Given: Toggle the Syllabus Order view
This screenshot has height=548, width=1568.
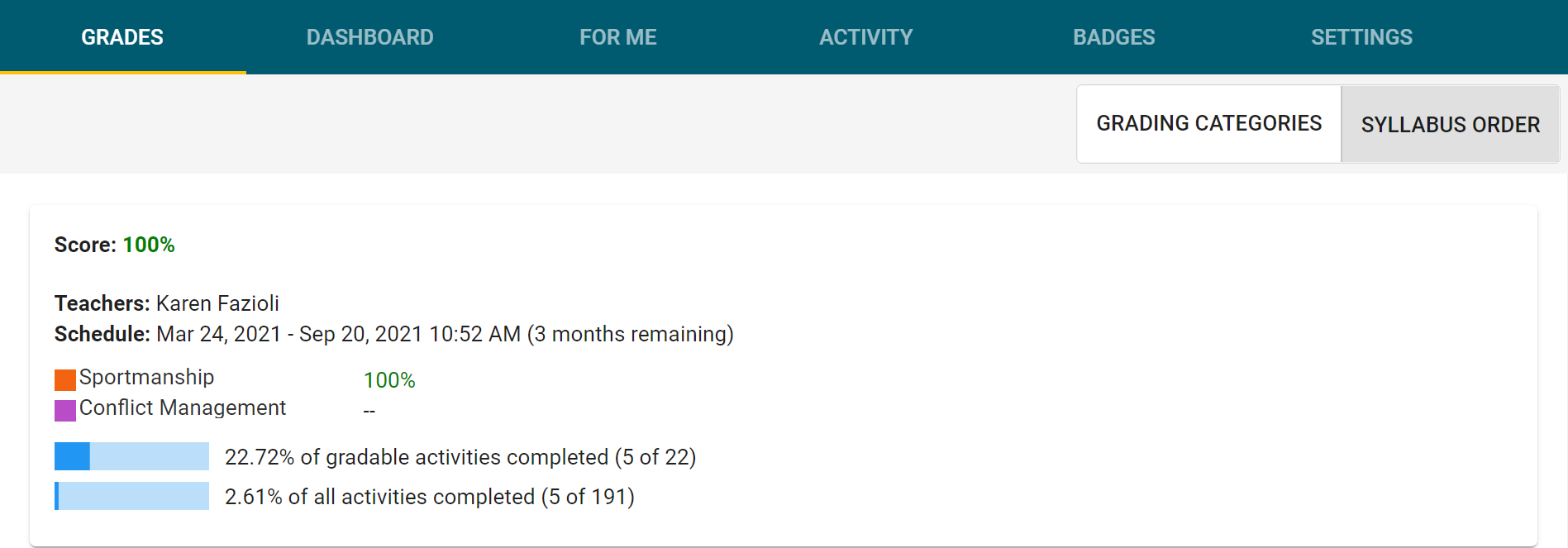Looking at the screenshot, I should point(1450,125).
